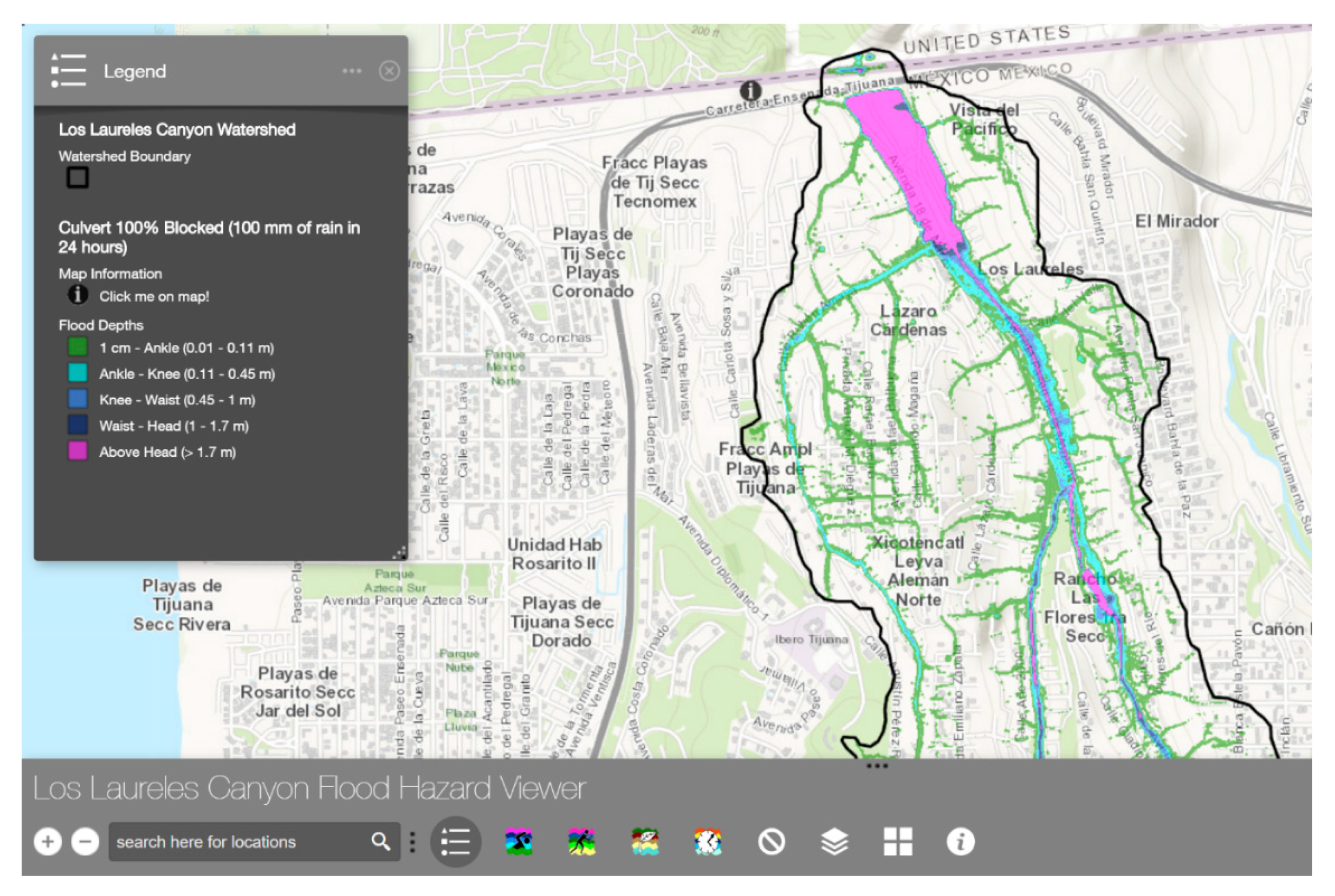Click the zoom in plus button

(47, 842)
